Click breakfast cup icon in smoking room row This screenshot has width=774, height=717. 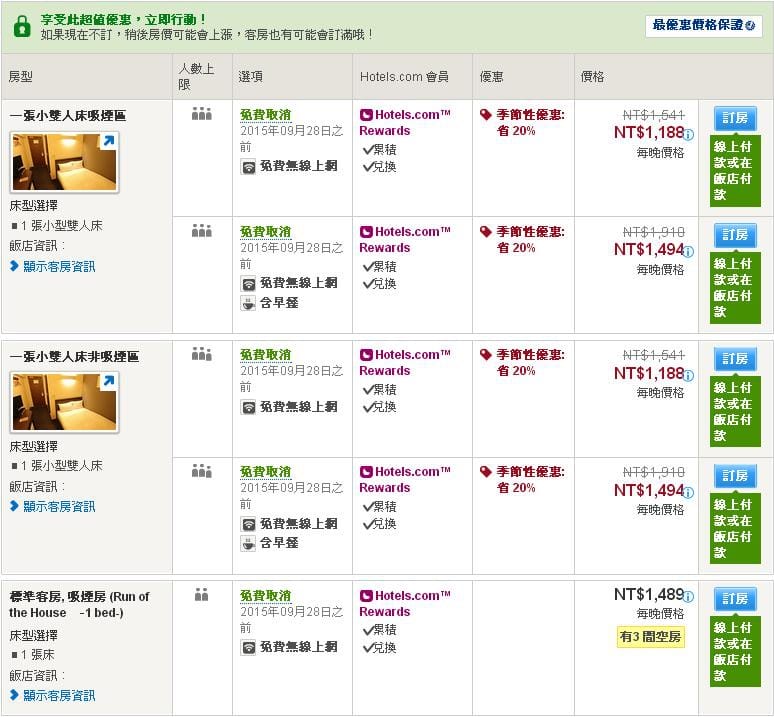tap(248, 303)
